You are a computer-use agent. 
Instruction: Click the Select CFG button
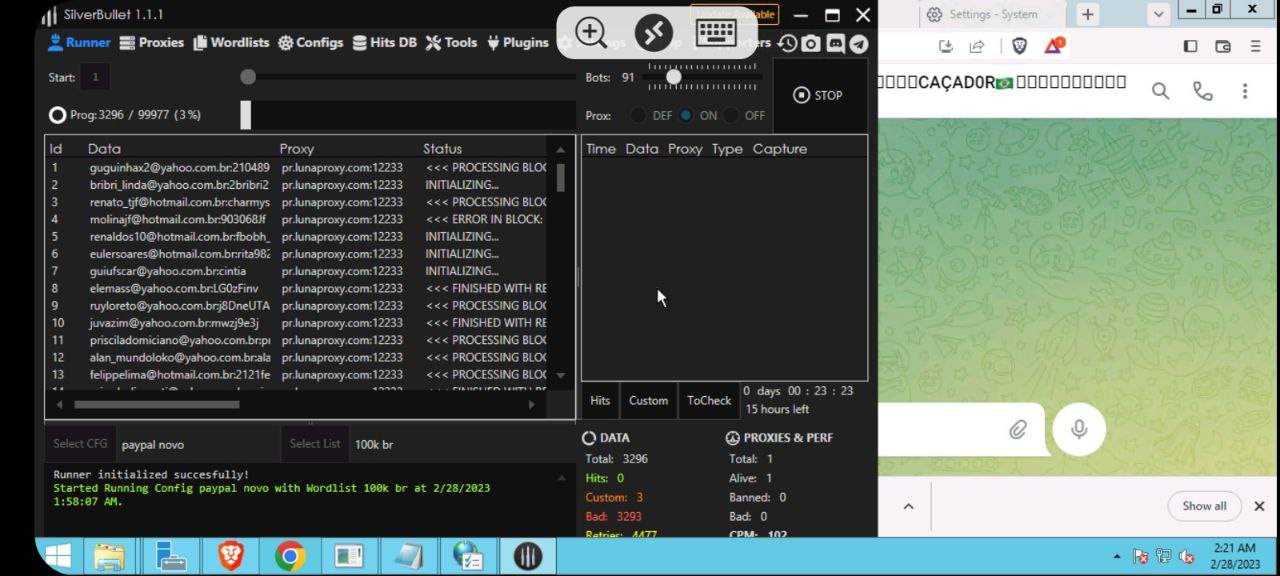click(80, 444)
